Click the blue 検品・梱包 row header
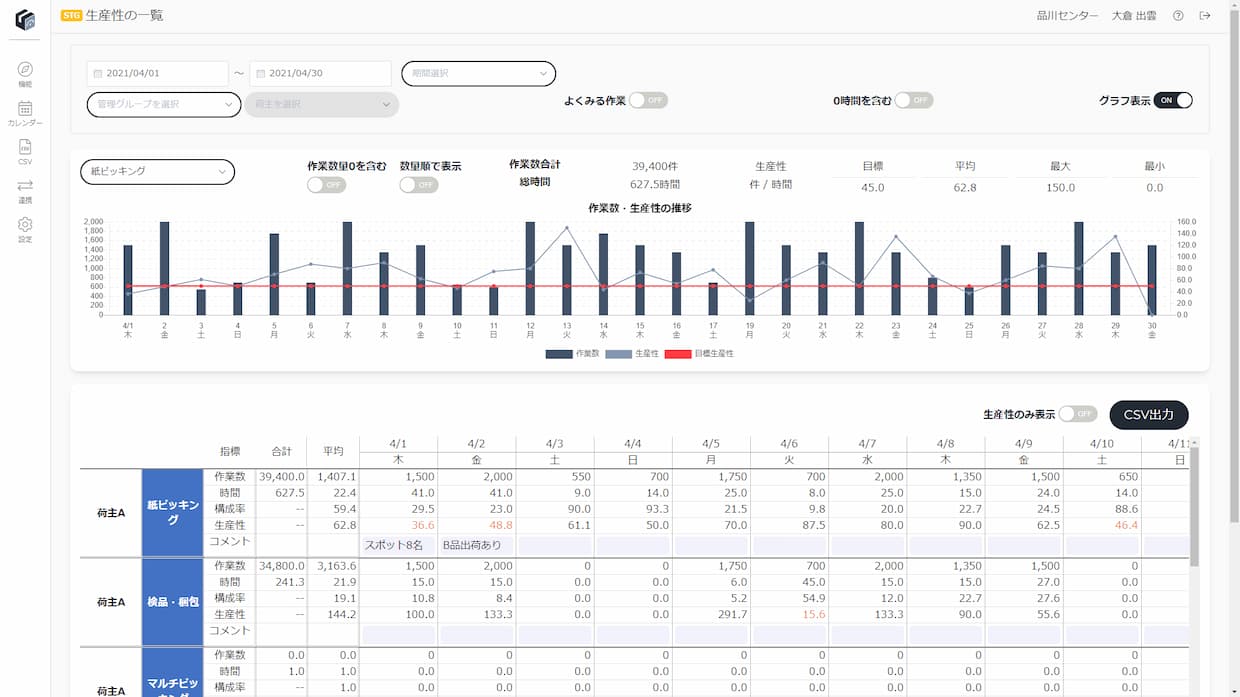1240x697 pixels. (x=173, y=603)
